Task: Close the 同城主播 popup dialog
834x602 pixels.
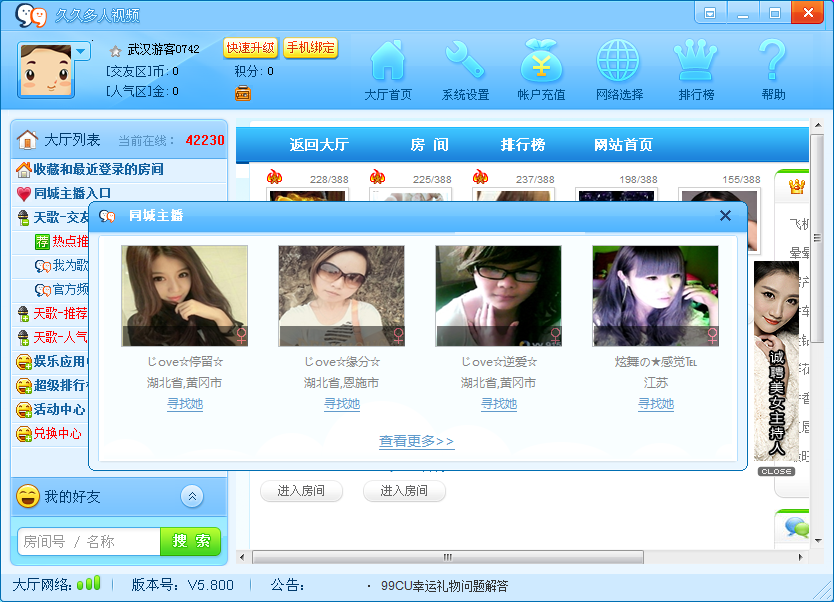Action: pyautogui.click(x=725, y=215)
